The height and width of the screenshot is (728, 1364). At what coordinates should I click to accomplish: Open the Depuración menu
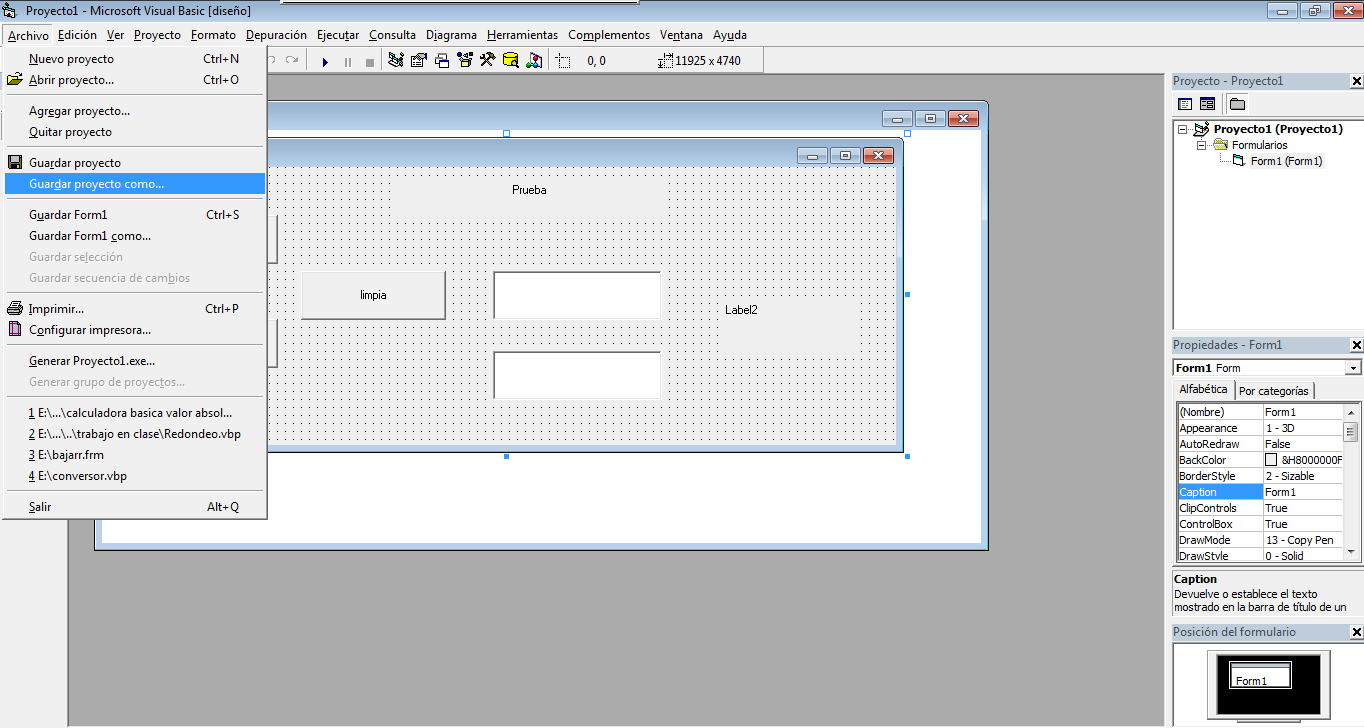point(276,35)
